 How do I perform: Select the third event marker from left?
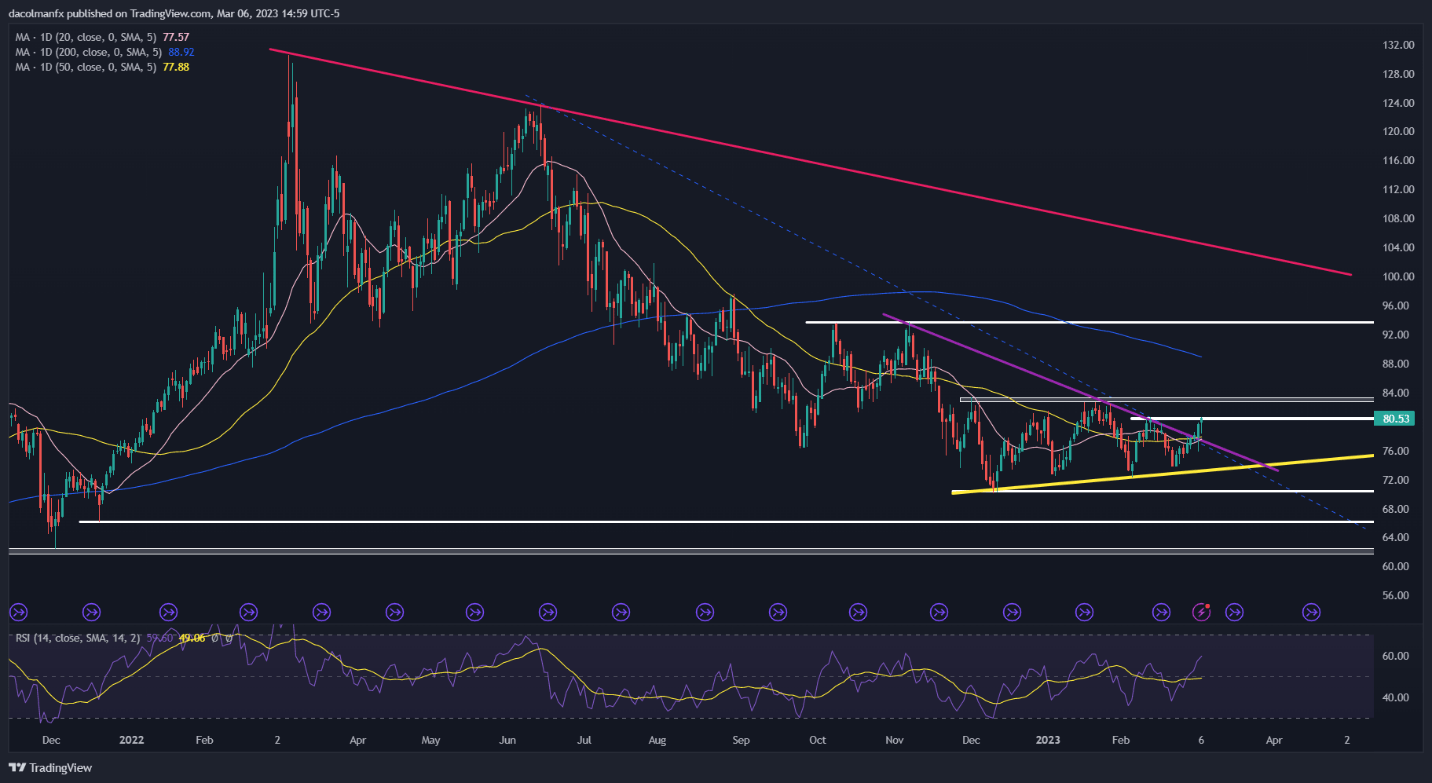click(168, 611)
